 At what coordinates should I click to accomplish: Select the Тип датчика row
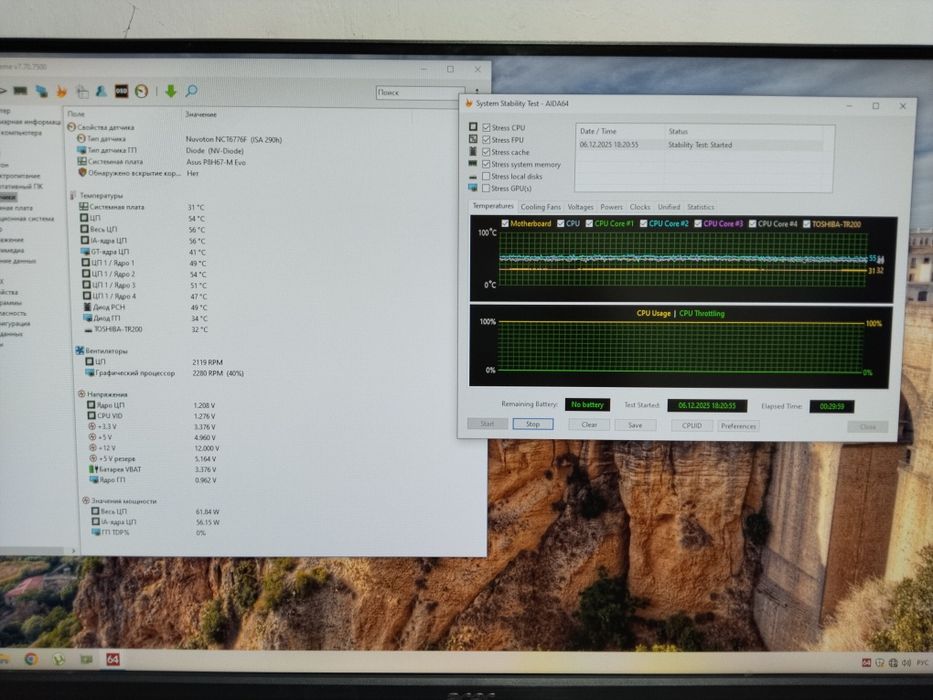click(x=179, y=139)
